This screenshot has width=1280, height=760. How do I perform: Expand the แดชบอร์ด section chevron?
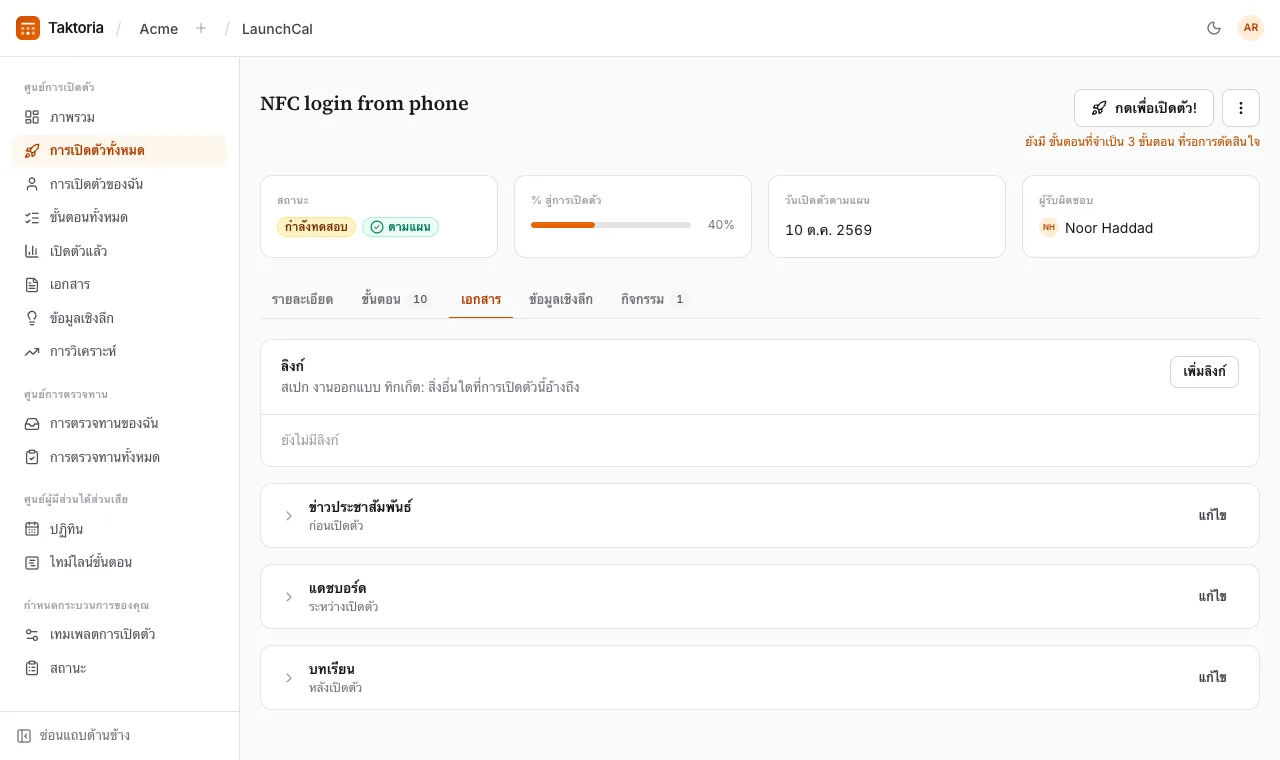click(289, 597)
